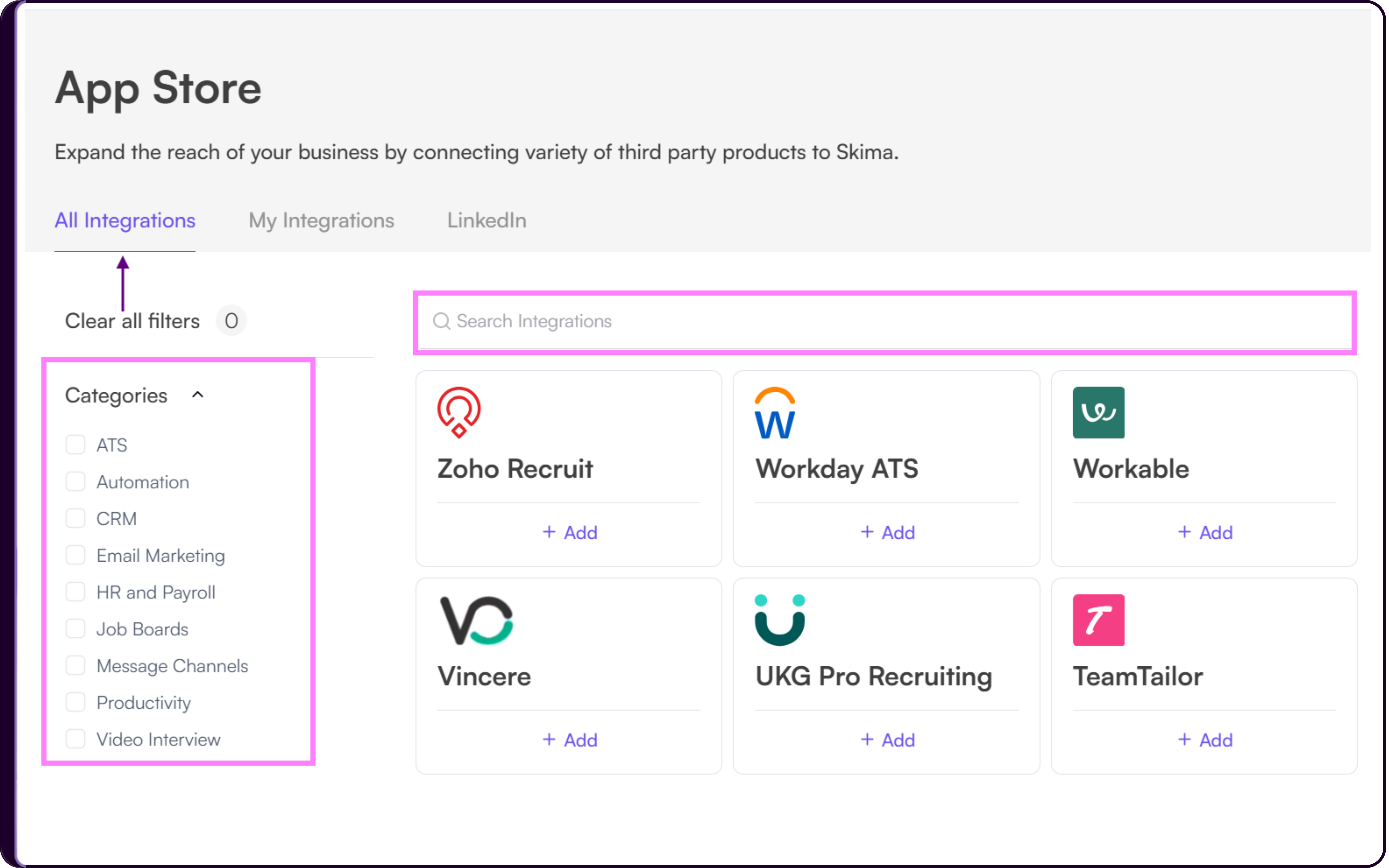
Task: Click the Vincere card title
Action: coord(485,676)
